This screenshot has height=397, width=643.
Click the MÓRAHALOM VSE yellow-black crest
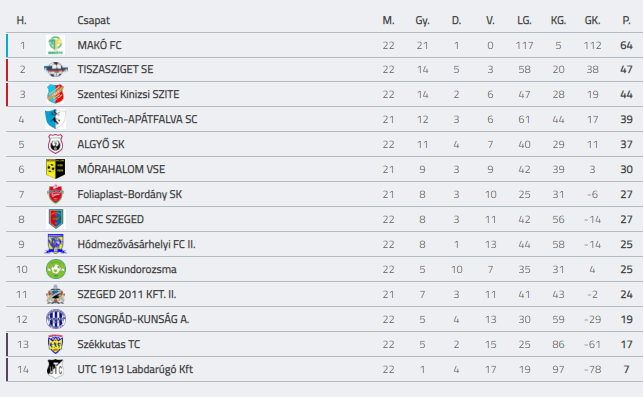click(x=55, y=169)
